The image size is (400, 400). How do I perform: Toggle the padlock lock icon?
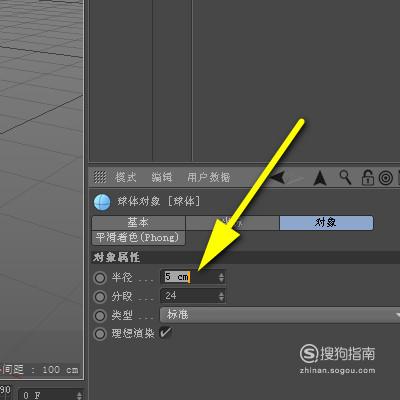tap(368, 177)
